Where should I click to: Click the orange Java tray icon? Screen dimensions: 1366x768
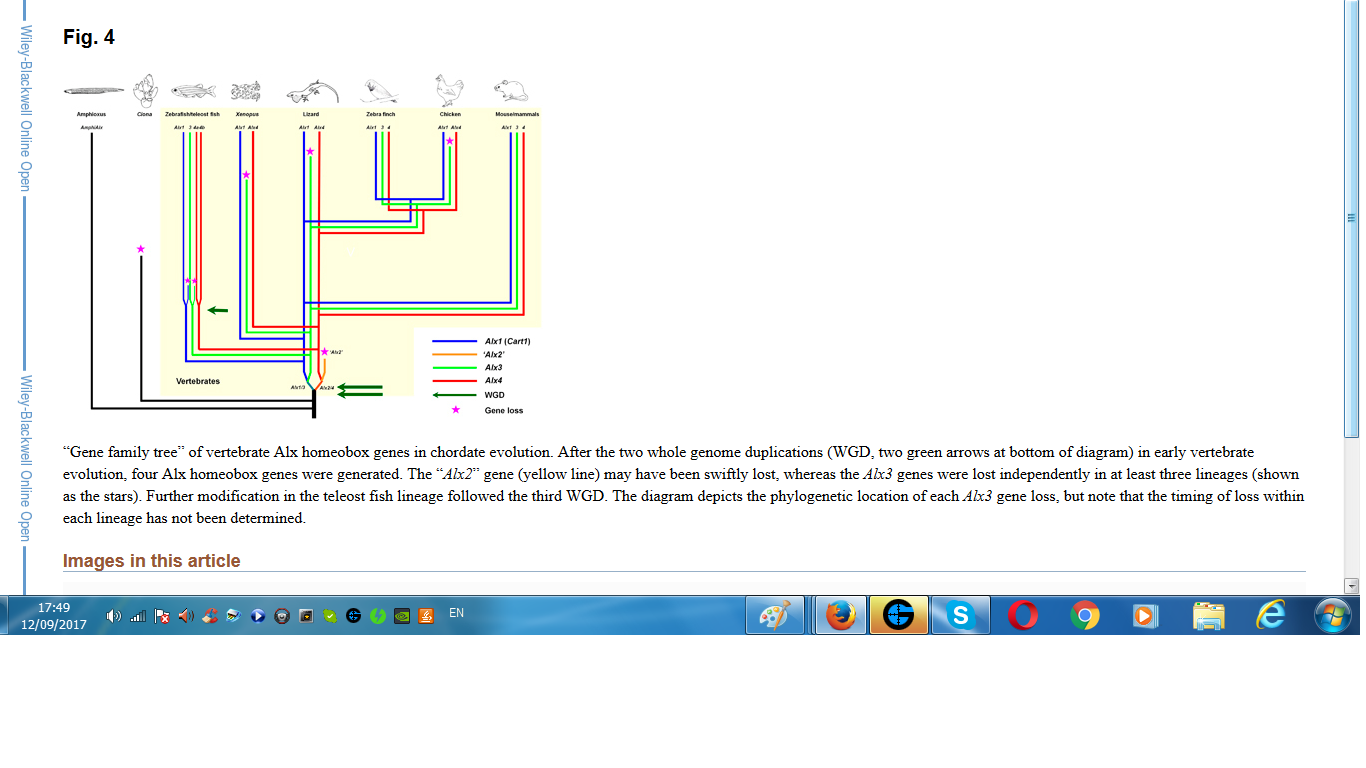(426, 616)
